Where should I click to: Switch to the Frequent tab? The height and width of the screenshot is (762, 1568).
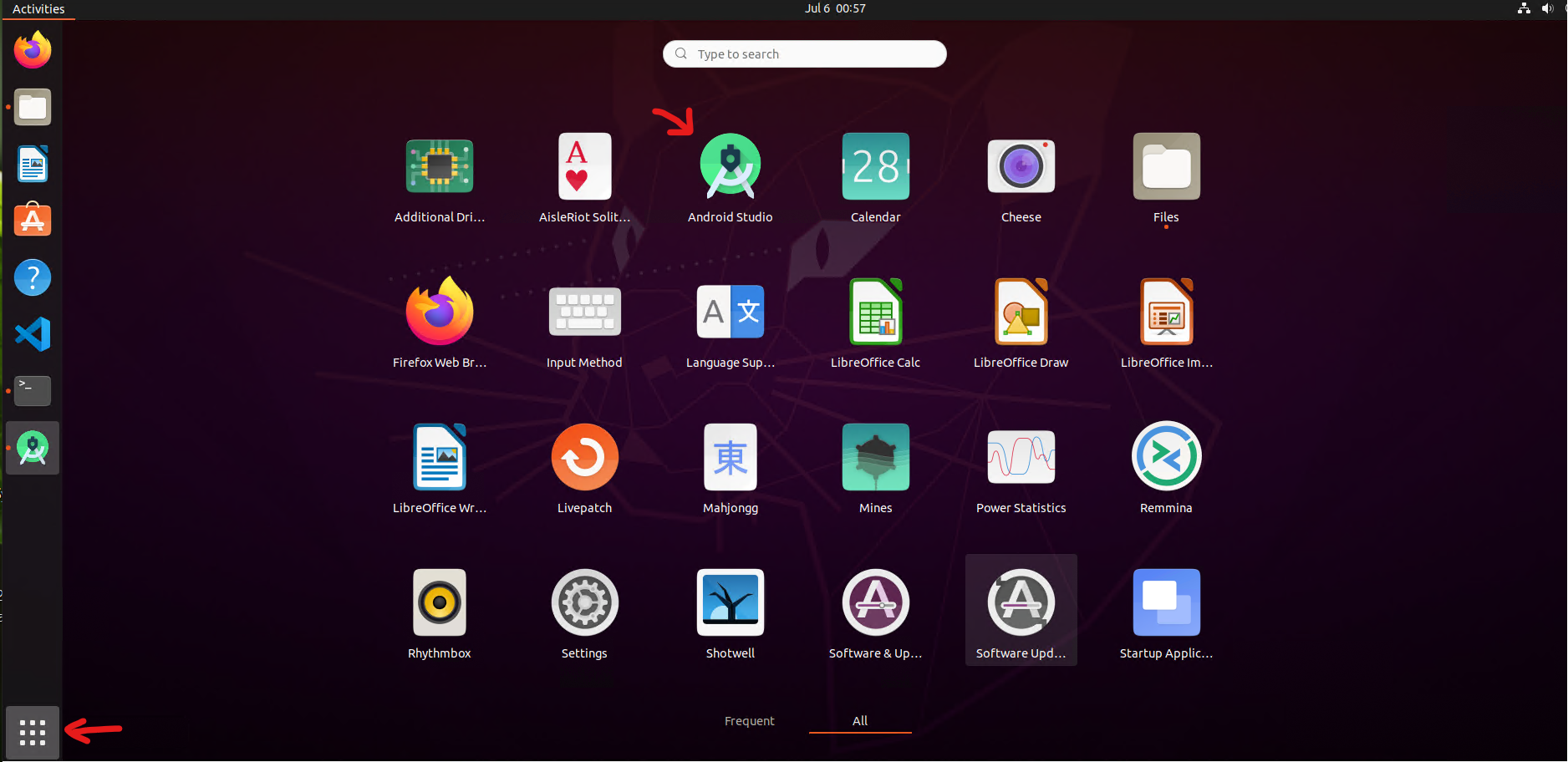(x=750, y=720)
